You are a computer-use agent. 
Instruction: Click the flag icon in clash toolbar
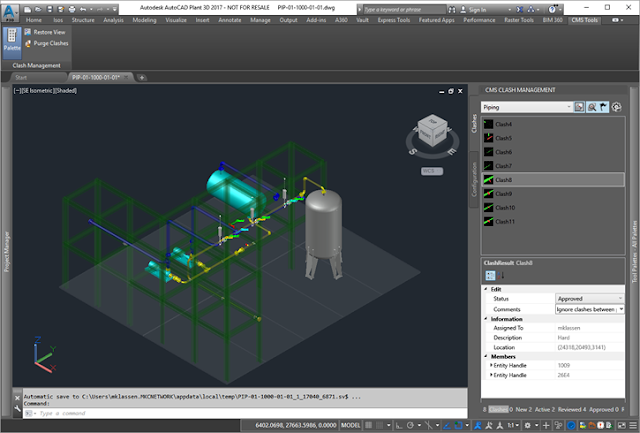click(x=605, y=105)
